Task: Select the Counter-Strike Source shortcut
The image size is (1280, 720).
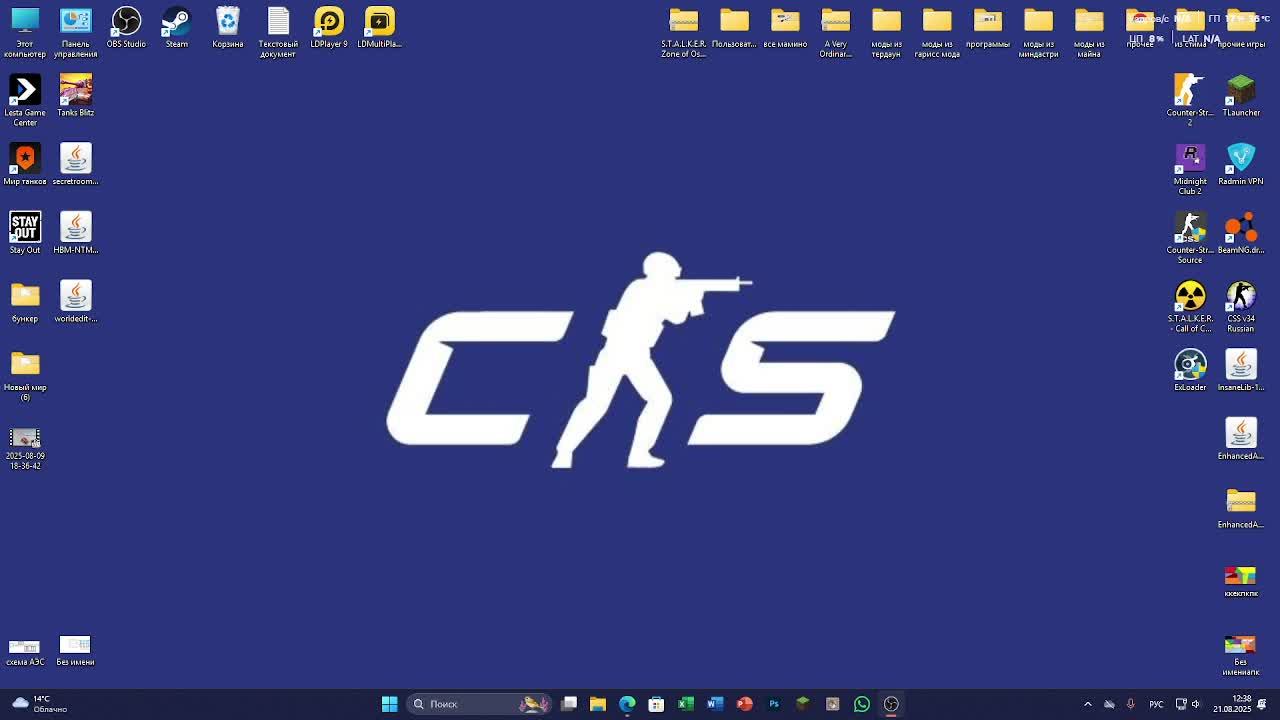Action: click(x=1190, y=237)
